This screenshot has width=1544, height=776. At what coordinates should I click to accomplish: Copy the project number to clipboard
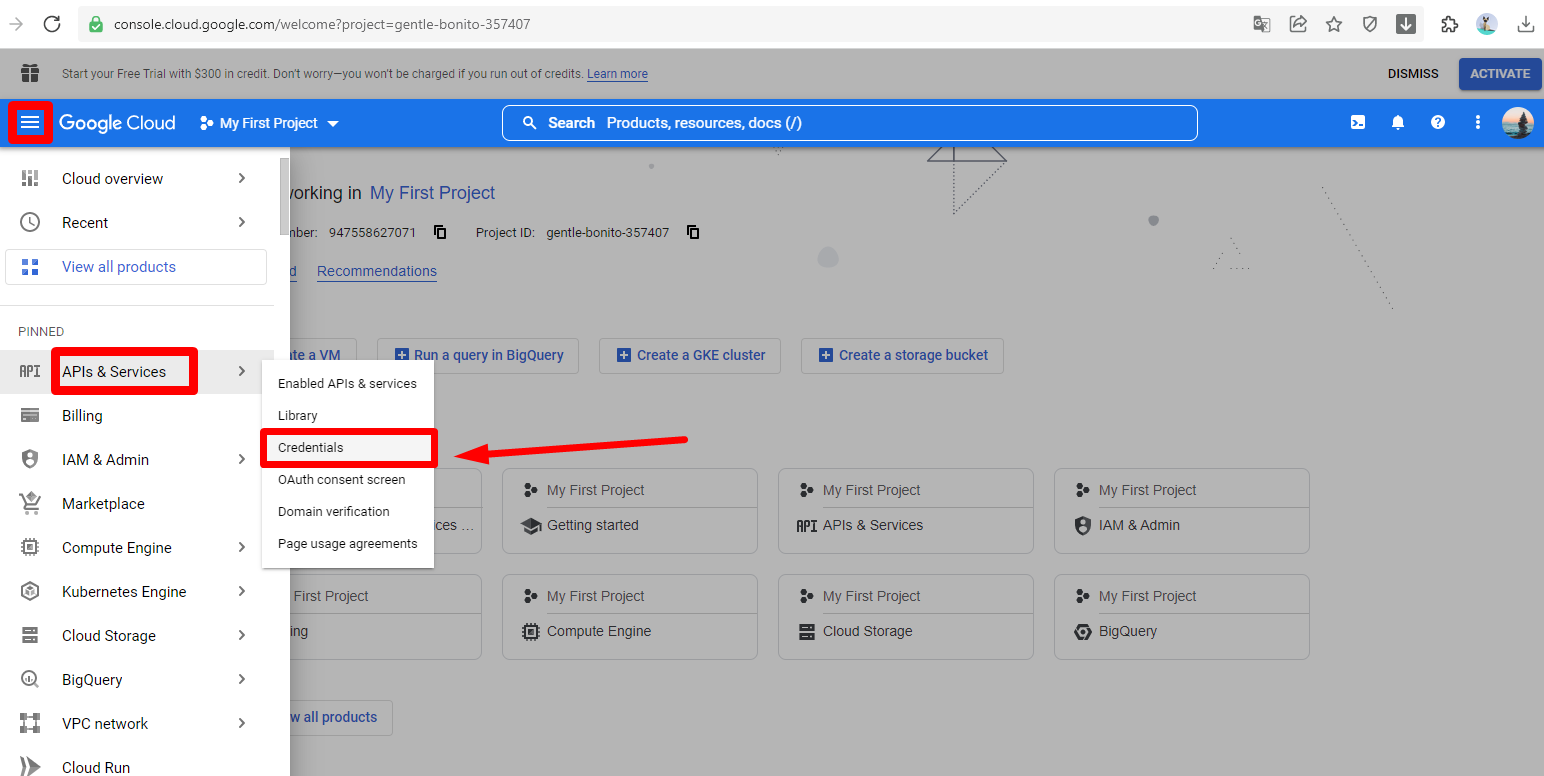440,232
